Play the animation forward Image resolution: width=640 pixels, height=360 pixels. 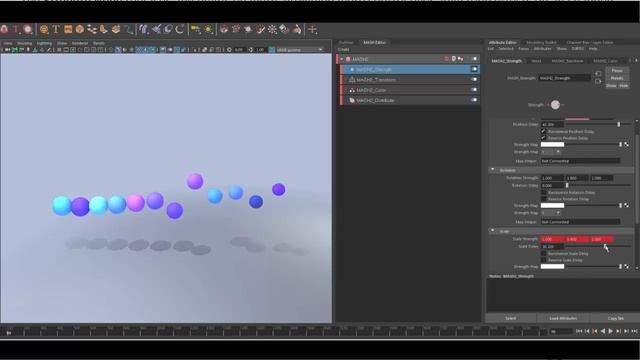pyautogui.click(x=611, y=331)
